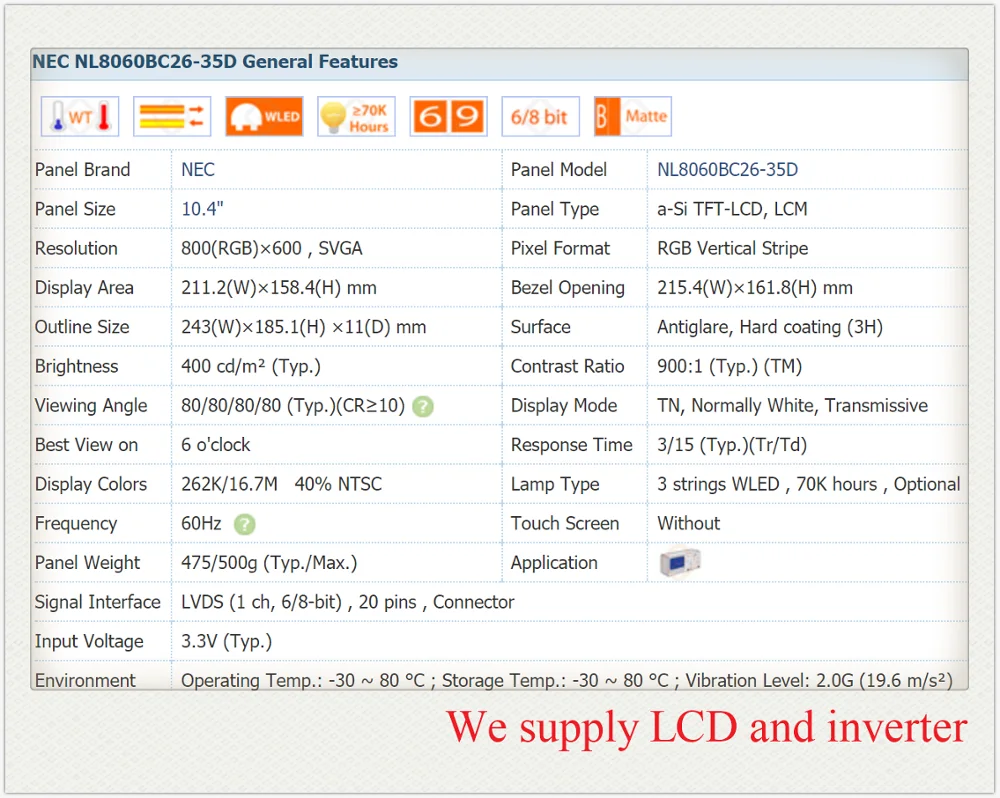
Task: Click the Frequency label
Action: coord(76,524)
